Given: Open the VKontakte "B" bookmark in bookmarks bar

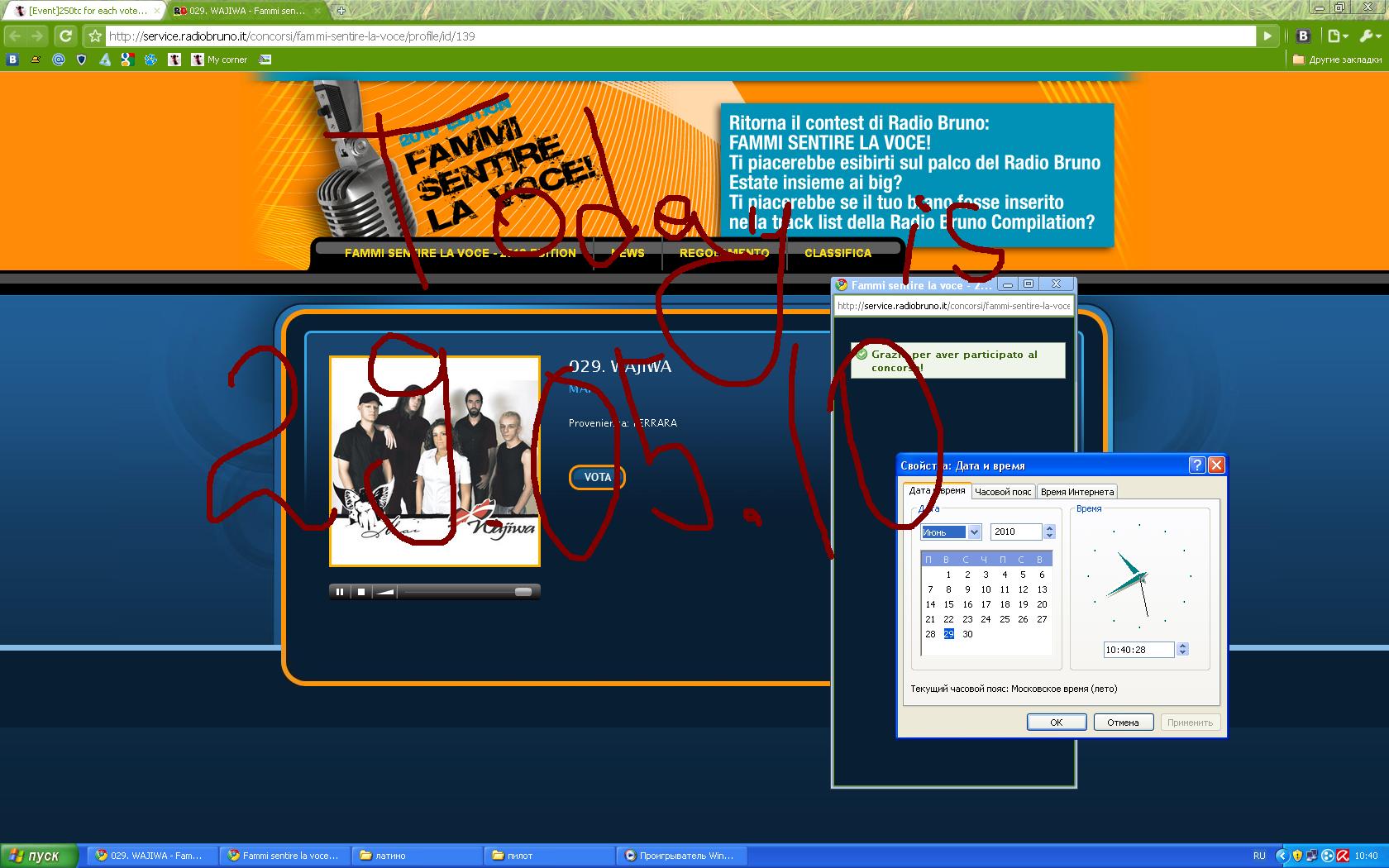Looking at the screenshot, I should coord(12,60).
